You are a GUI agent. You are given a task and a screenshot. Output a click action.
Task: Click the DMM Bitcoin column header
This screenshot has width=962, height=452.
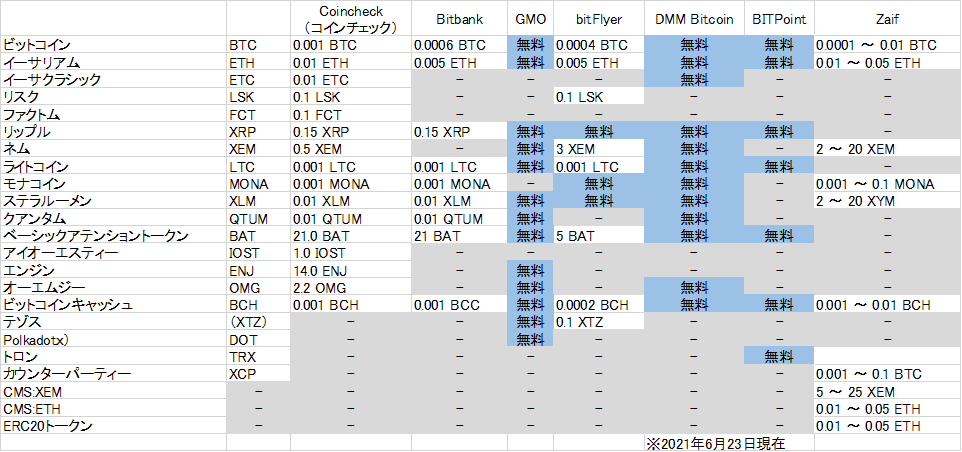tap(694, 19)
